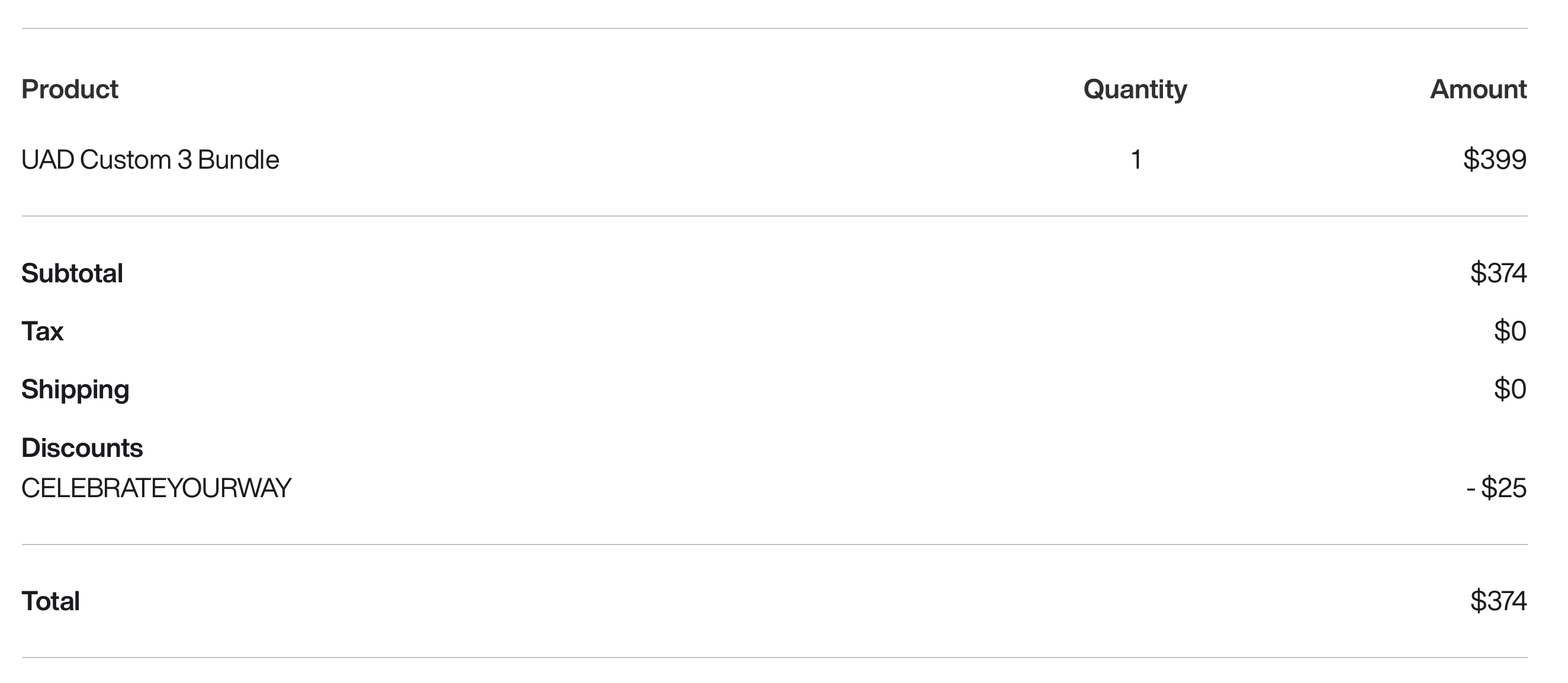
Task: Click the divider line above the Product header
Action: [x=775, y=28]
